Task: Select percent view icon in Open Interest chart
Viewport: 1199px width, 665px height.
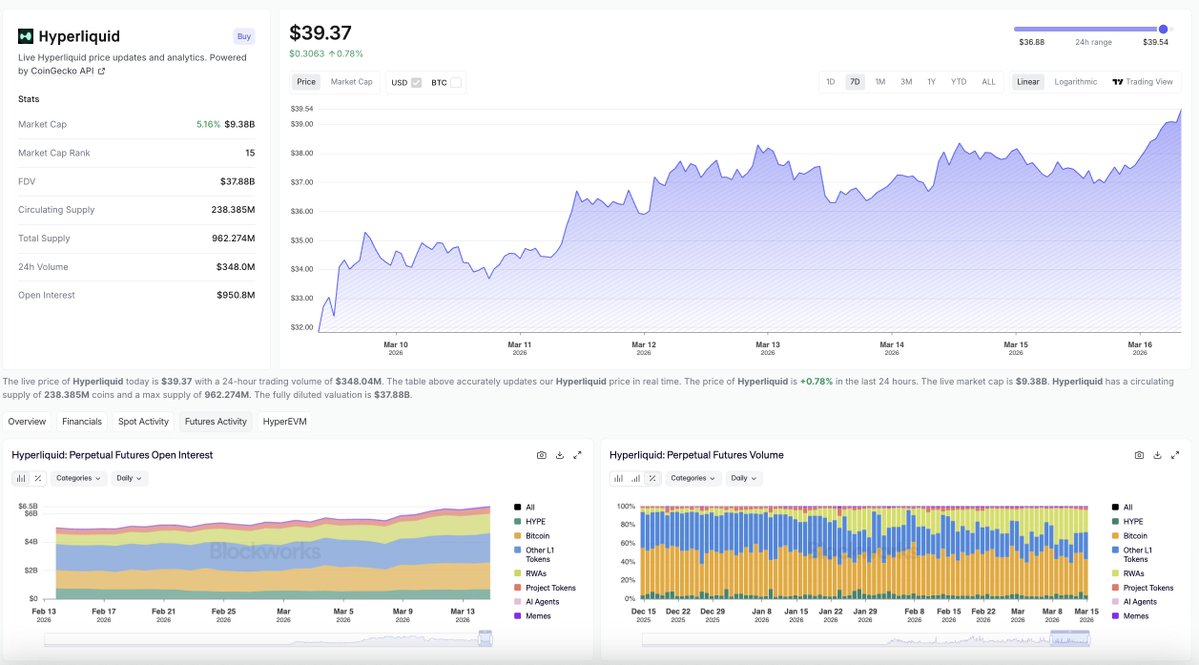Action: pyautogui.click(x=37, y=478)
